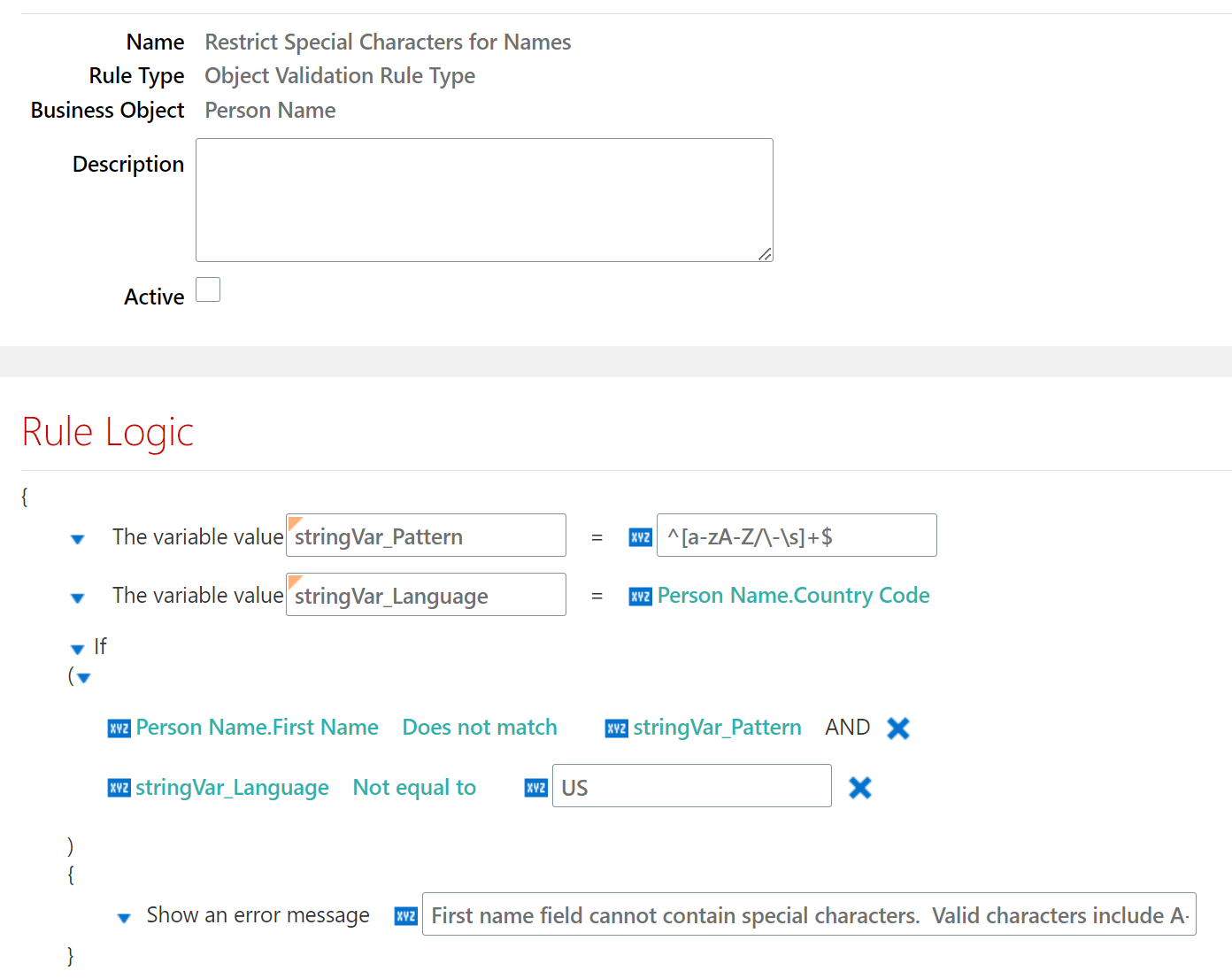Remove the stringVar_Language condition using its X icon

pos(859,786)
